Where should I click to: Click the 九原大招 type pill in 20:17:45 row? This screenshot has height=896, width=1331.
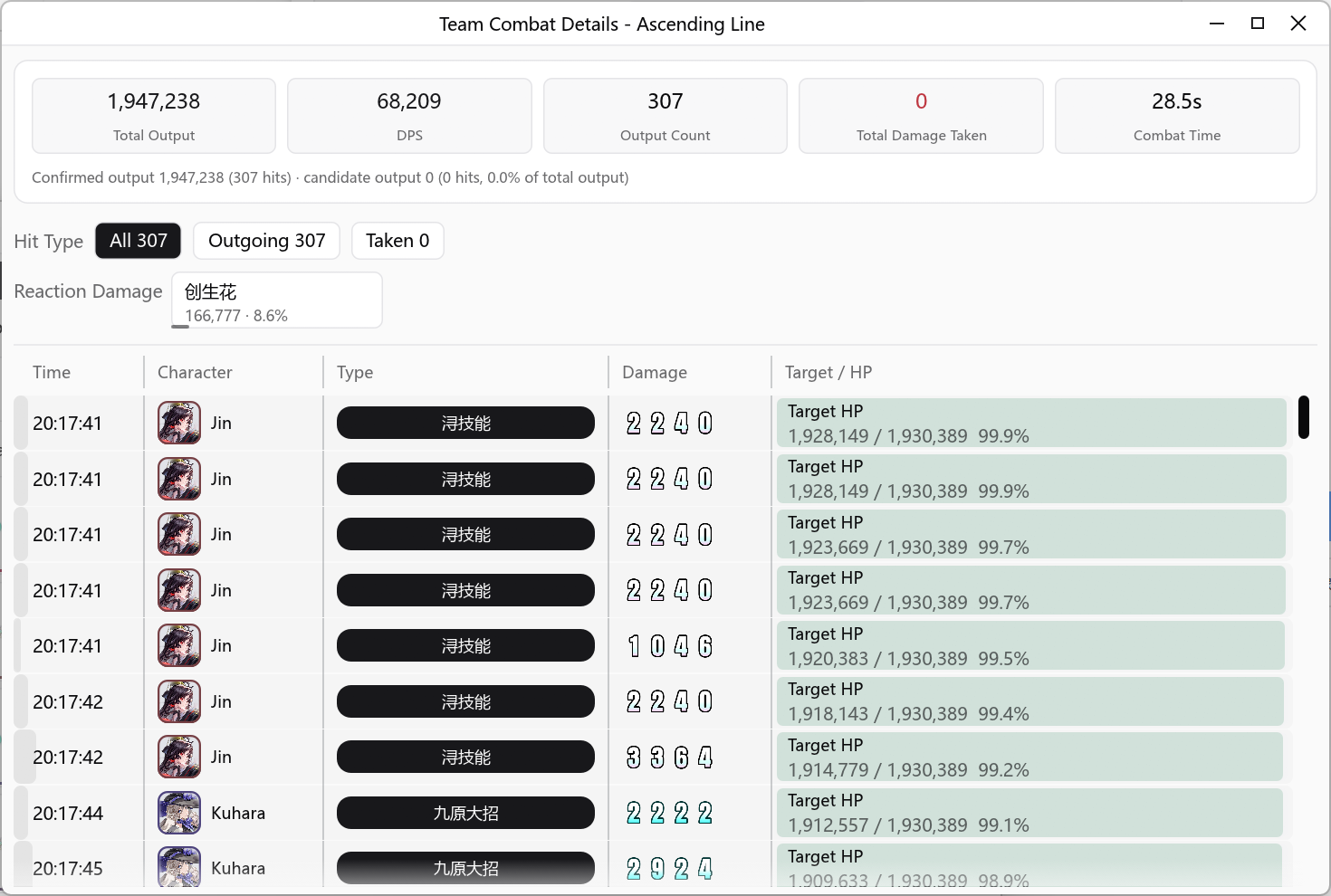click(x=465, y=868)
